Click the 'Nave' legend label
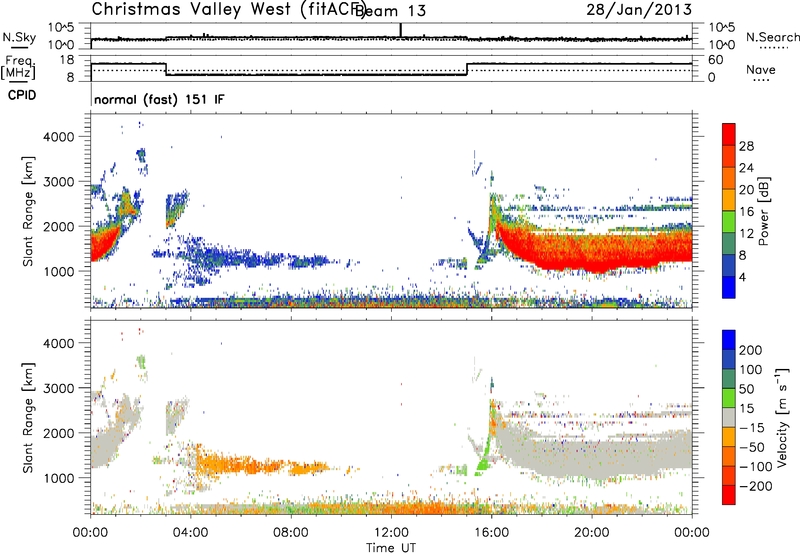This screenshot has height=554, width=800. [x=761, y=69]
